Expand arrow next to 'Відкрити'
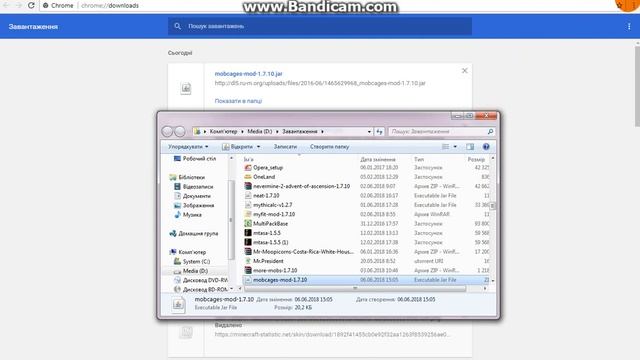The height and width of the screenshot is (360, 640). click(x=258, y=147)
